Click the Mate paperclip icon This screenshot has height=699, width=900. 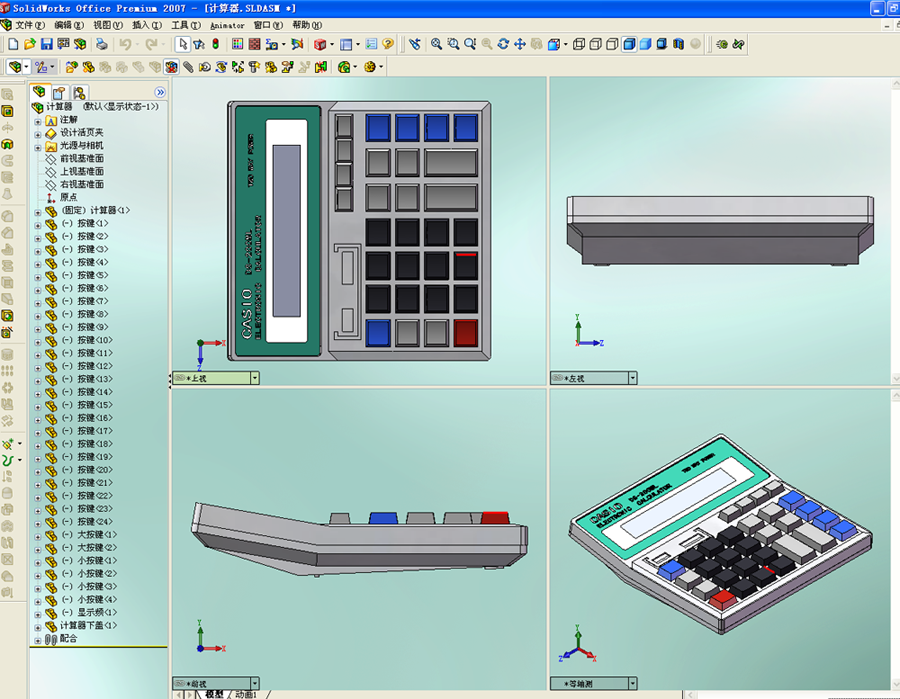pyautogui.click(x=188, y=67)
